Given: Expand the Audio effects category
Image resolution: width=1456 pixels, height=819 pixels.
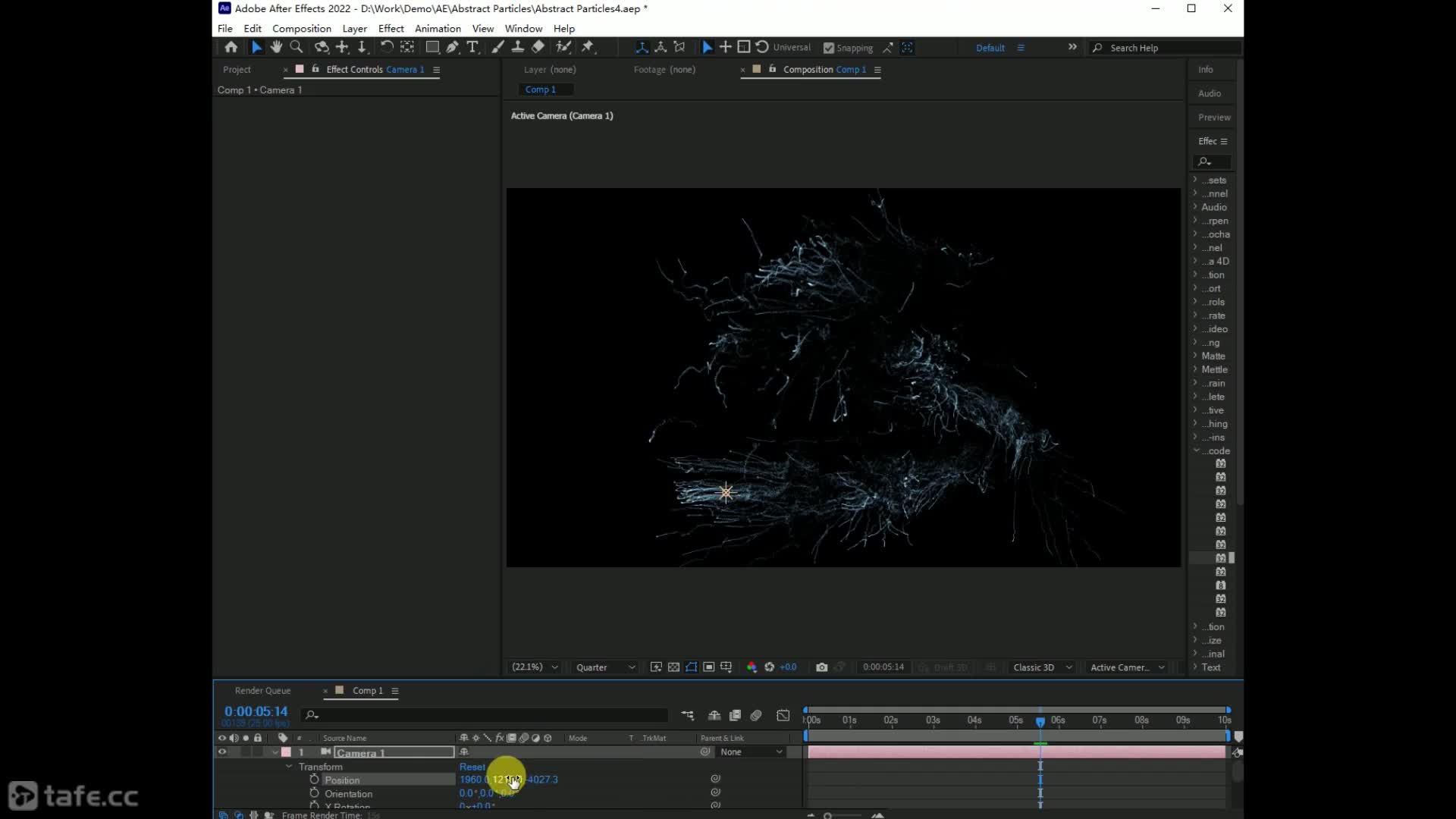Looking at the screenshot, I should coord(1195,207).
